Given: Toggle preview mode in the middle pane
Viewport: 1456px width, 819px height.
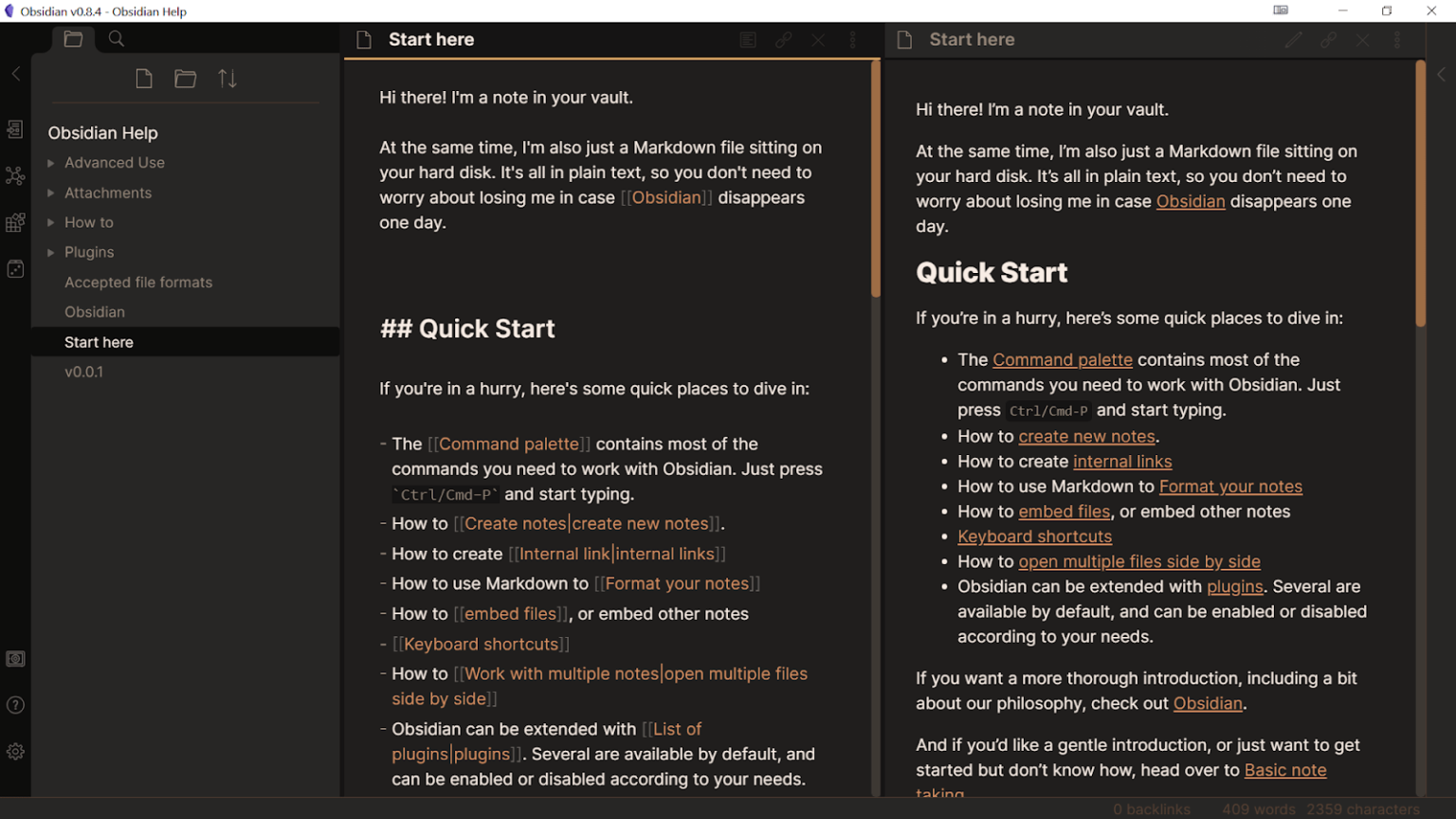Looking at the screenshot, I should coord(748,39).
